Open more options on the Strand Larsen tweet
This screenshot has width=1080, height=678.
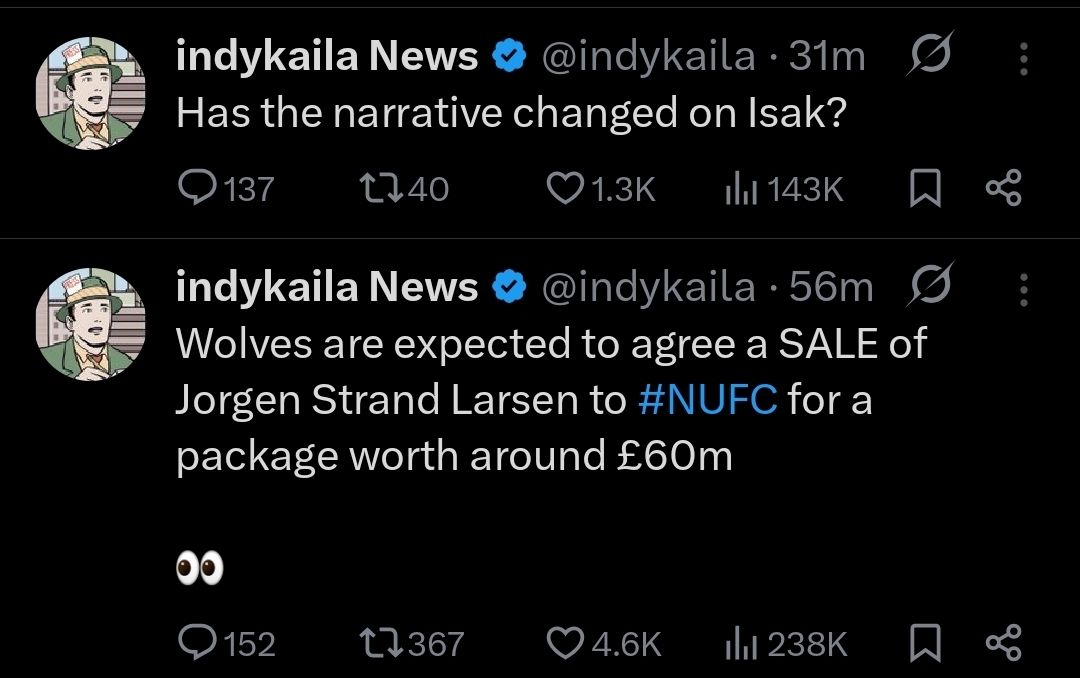[1023, 289]
